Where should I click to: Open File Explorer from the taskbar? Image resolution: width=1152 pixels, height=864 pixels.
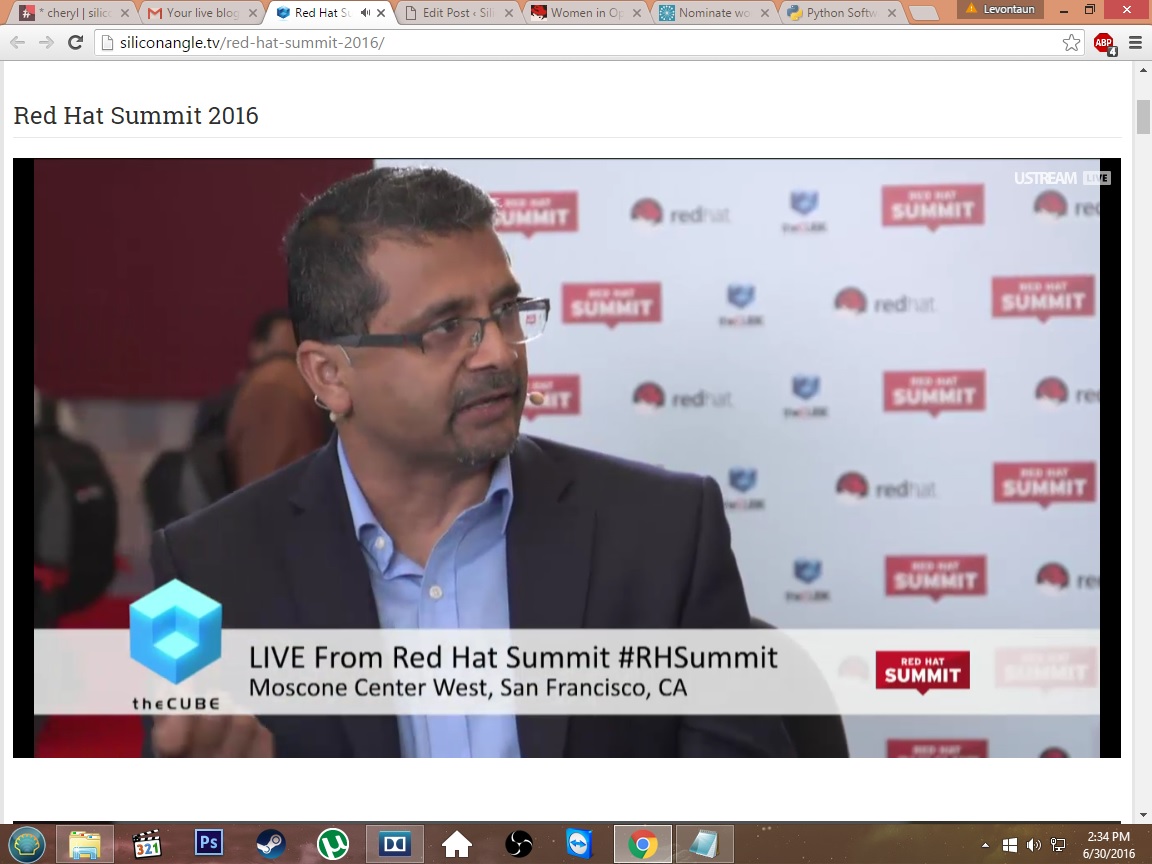click(84, 844)
